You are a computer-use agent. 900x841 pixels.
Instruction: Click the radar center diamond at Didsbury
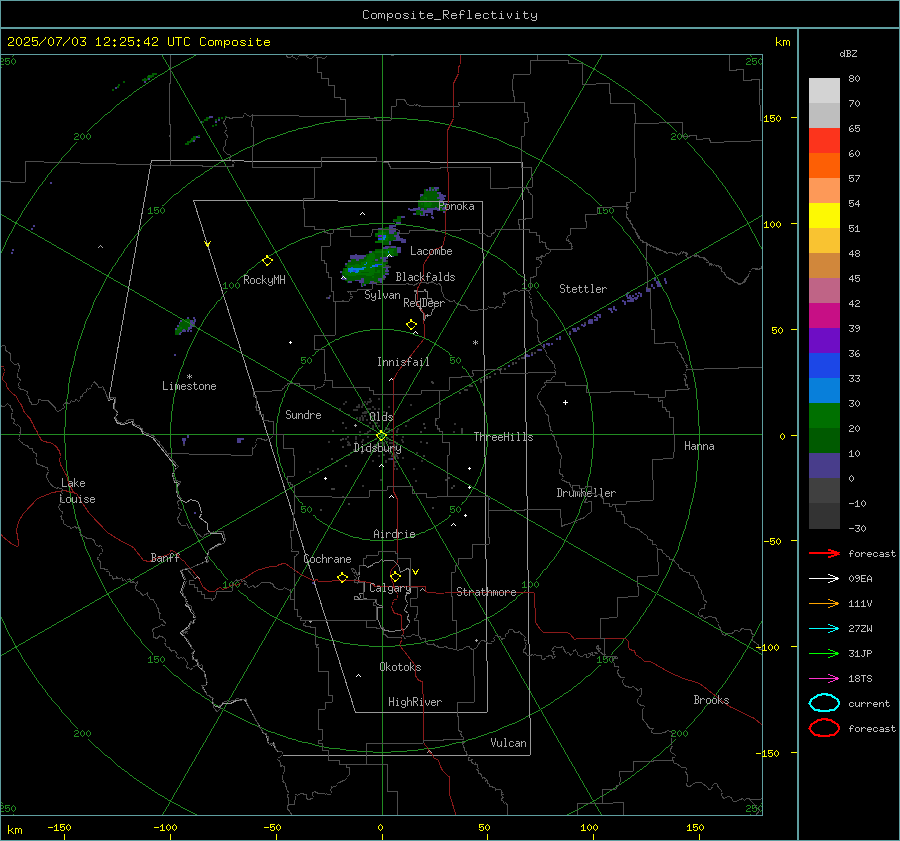click(382, 436)
